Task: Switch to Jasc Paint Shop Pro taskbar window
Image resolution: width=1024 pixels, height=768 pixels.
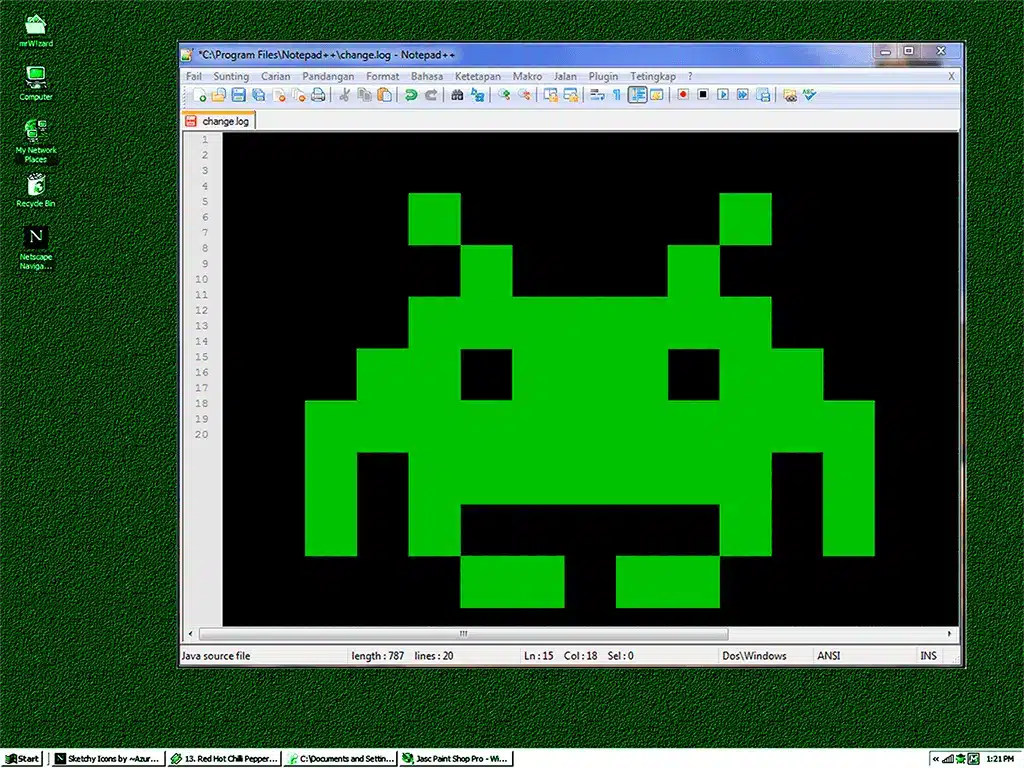Action: point(456,758)
